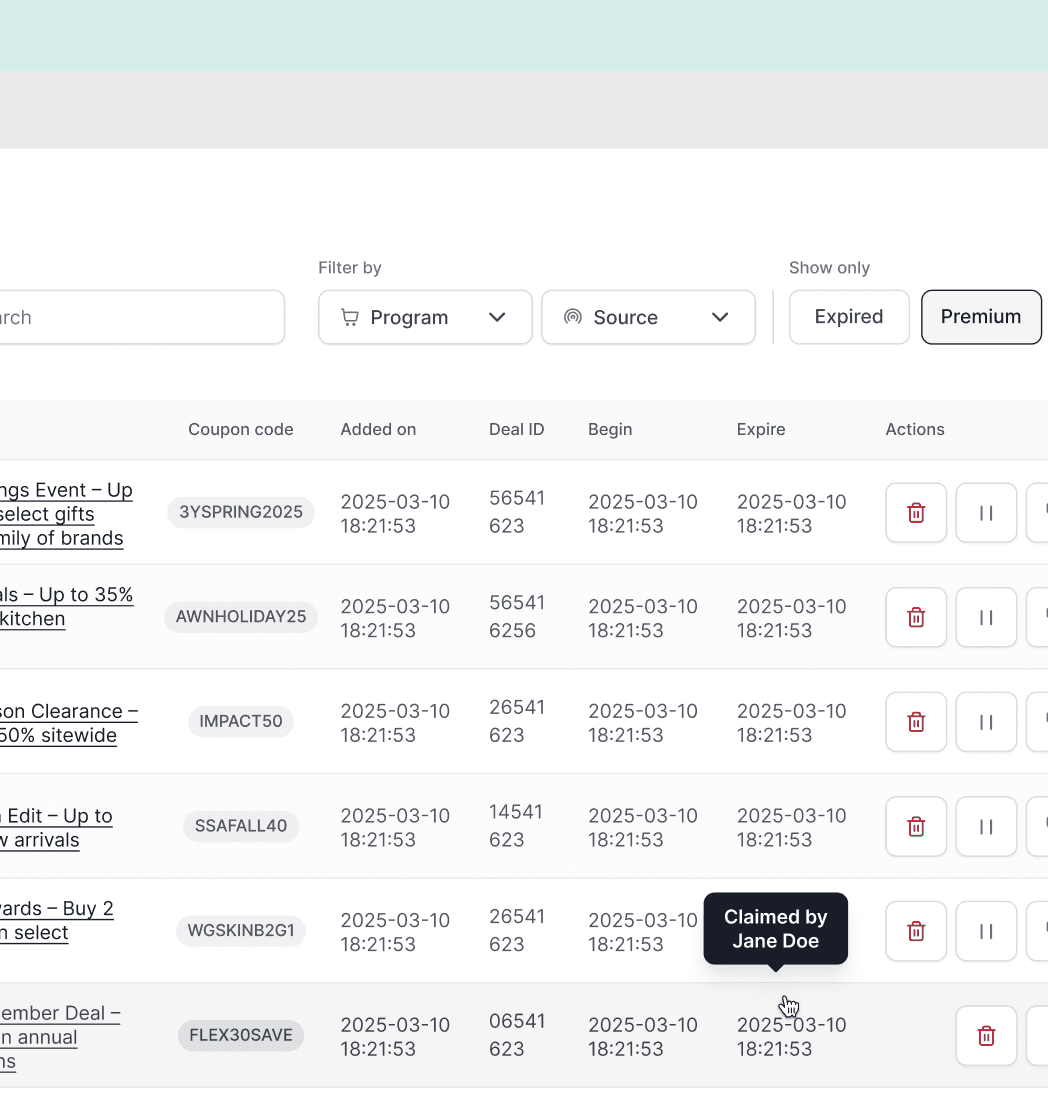The image size is (1048, 1110).
Task: Expand Source filter chevron
Action: (x=720, y=317)
